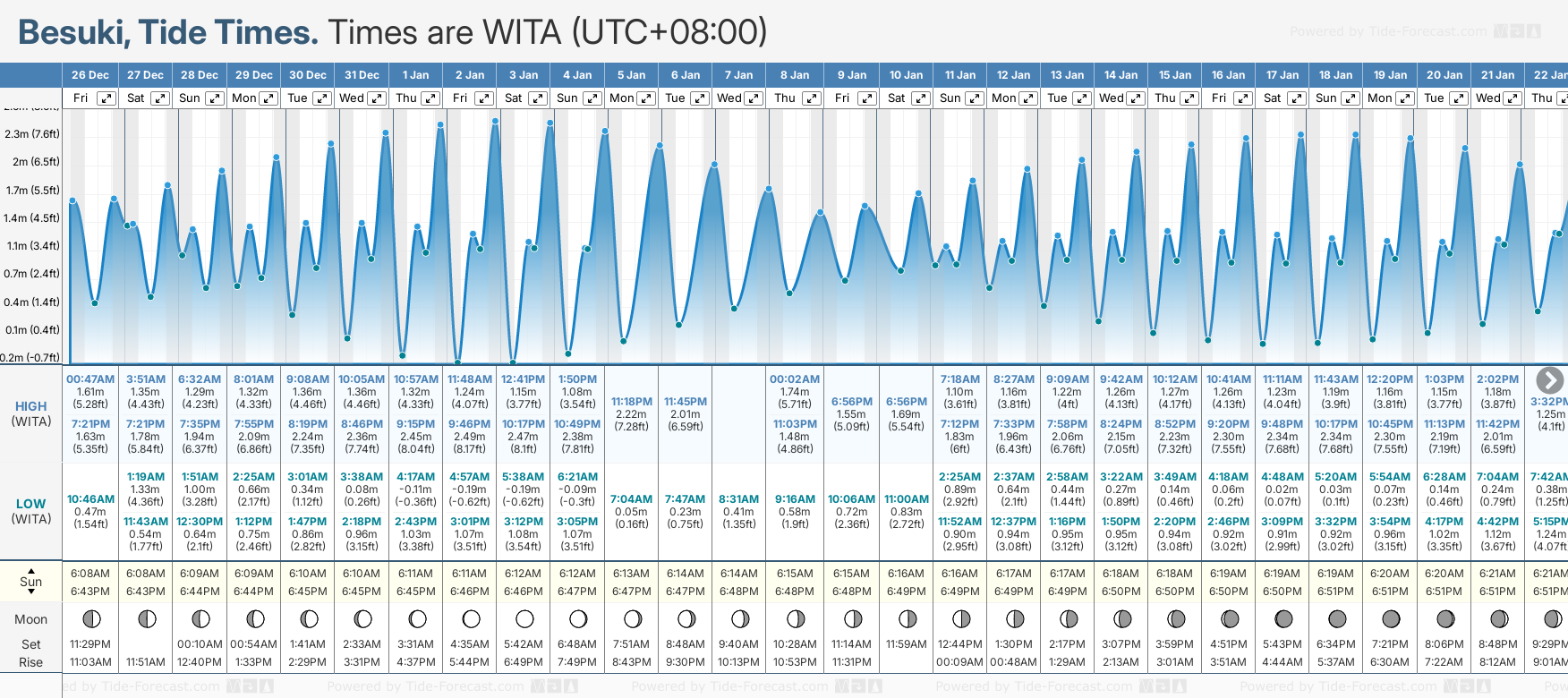Open enlarged view for Thu 1 Jan
Viewport: 1568px width, 698px height.
point(430,98)
